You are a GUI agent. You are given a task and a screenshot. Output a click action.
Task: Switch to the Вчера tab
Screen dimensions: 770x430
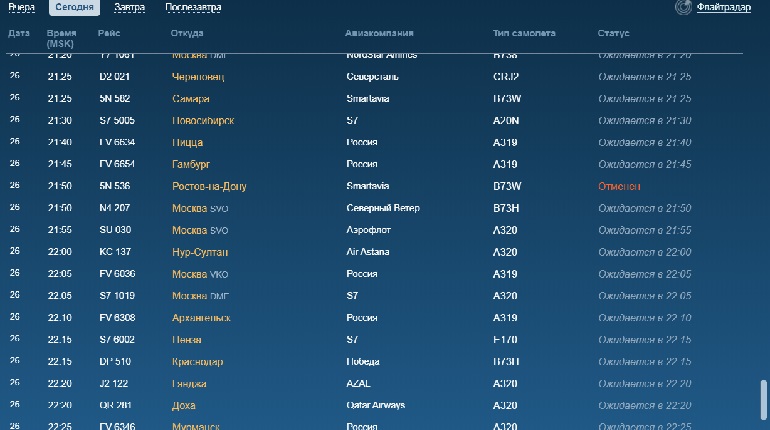(x=21, y=8)
